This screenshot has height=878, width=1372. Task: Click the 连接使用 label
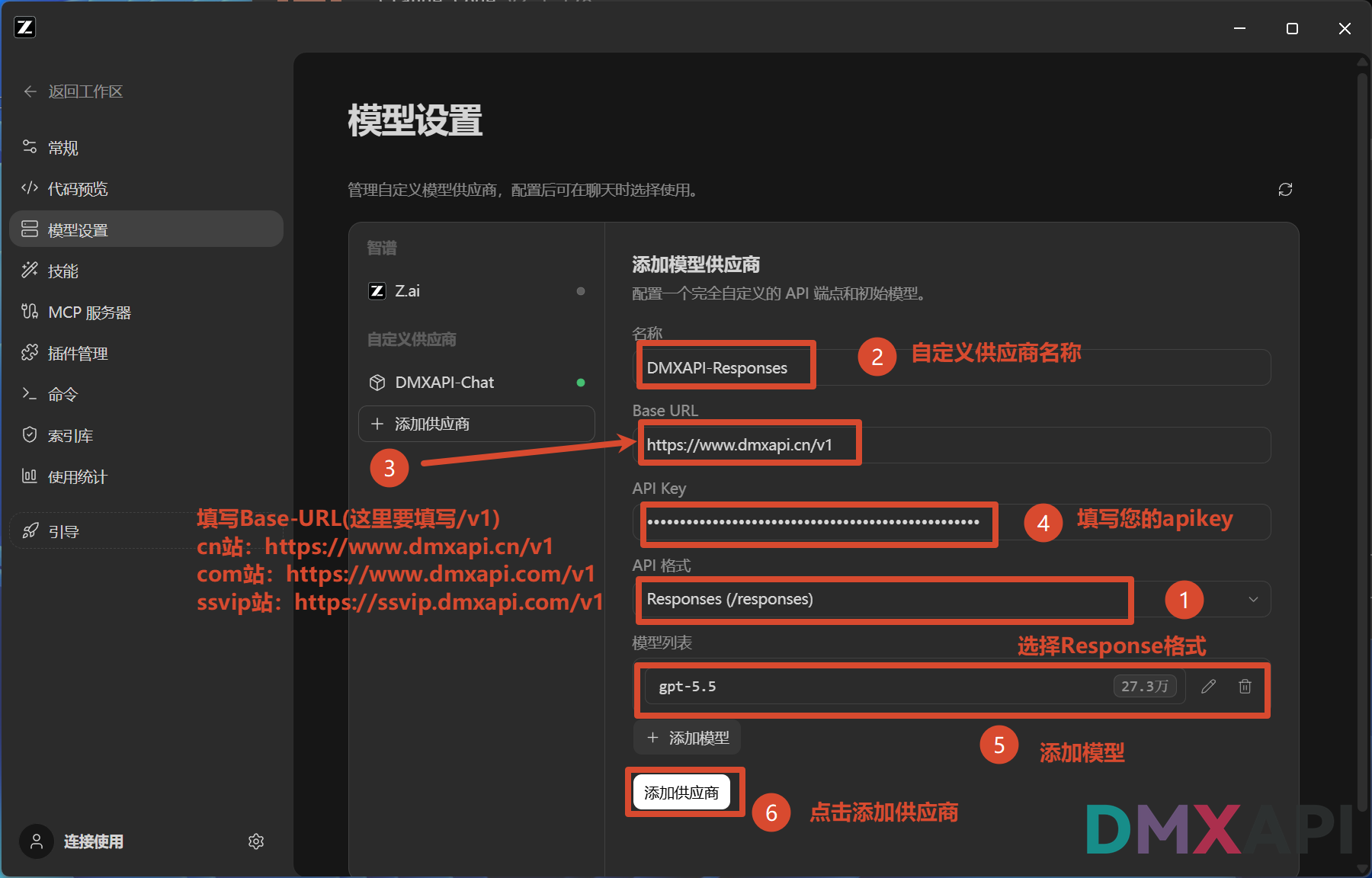(94, 841)
